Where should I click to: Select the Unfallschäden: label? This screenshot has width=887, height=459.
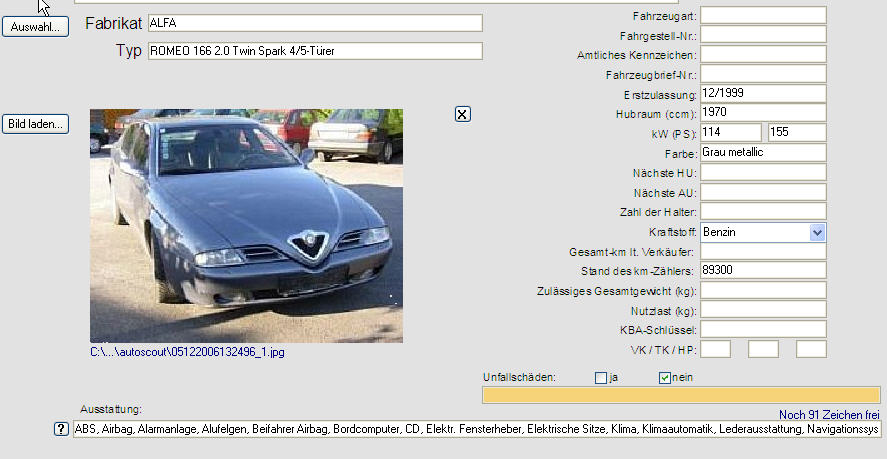519,378
